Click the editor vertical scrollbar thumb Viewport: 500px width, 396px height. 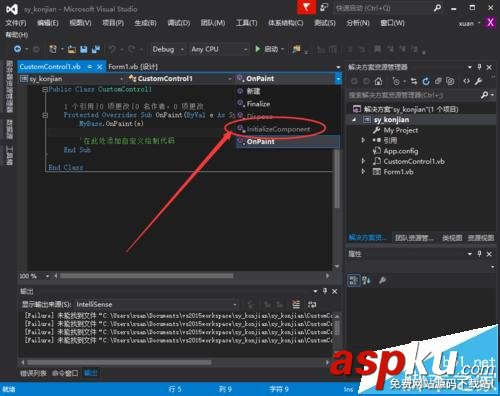click(x=337, y=179)
